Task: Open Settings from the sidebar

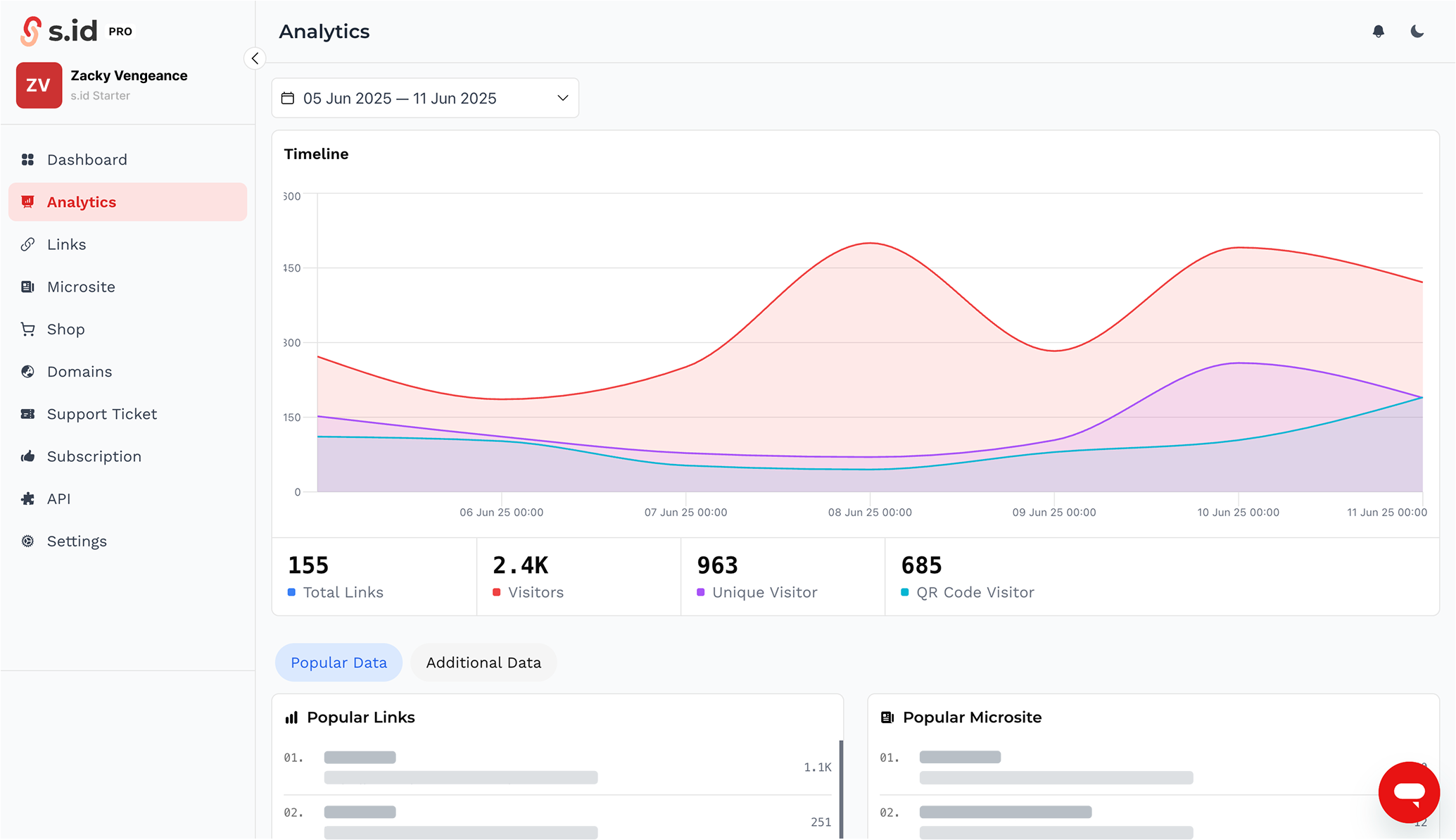Action: pos(77,541)
